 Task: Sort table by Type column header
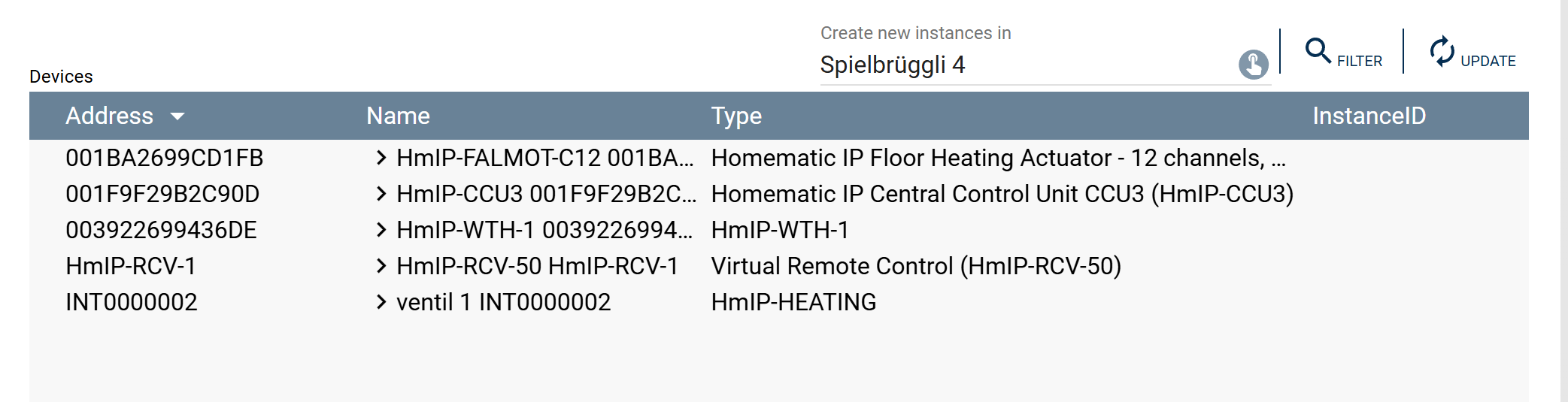[x=736, y=116]
